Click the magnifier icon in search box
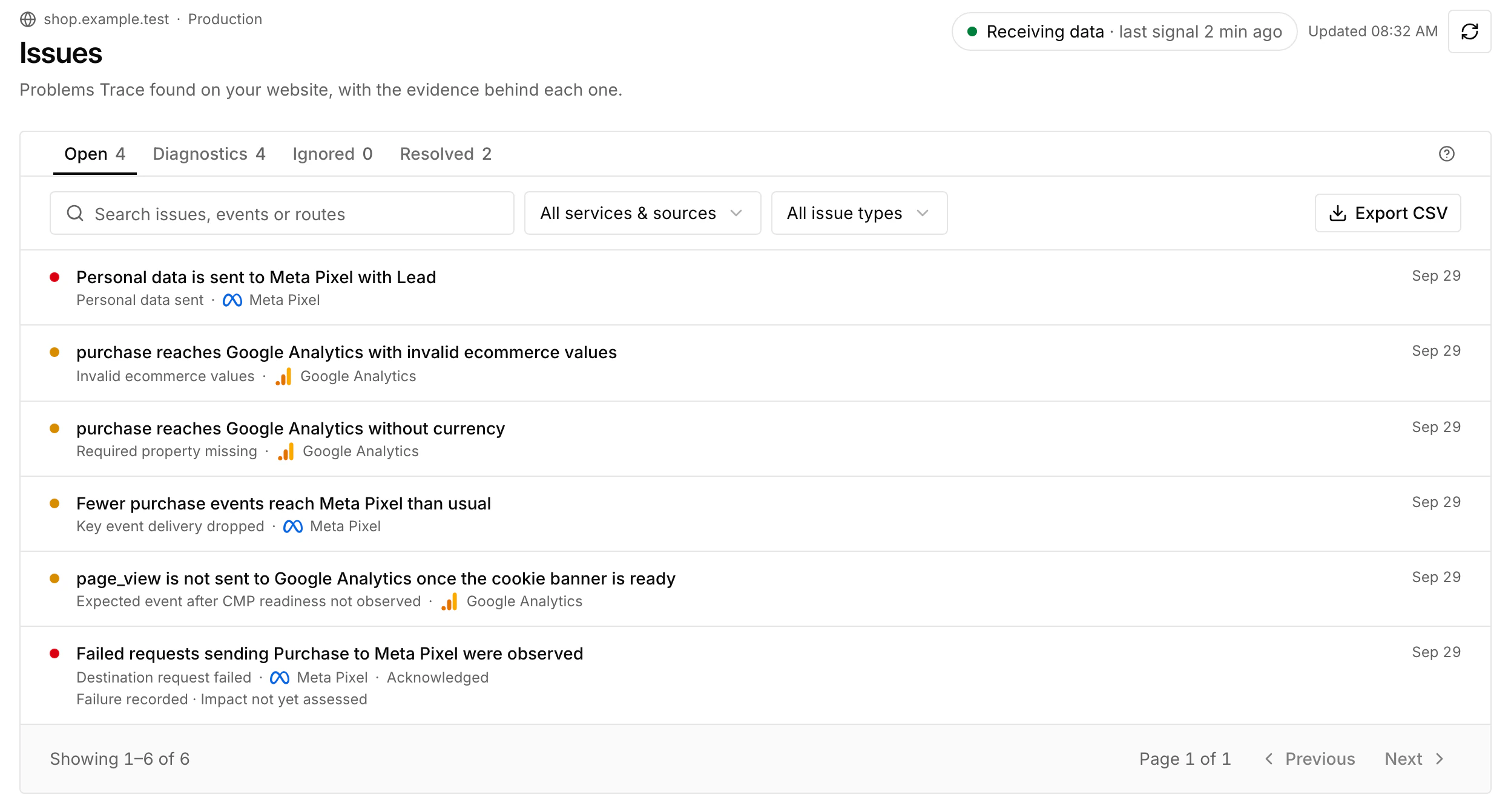The width and height of the screenshot is (1511, 812). (75, 213)
